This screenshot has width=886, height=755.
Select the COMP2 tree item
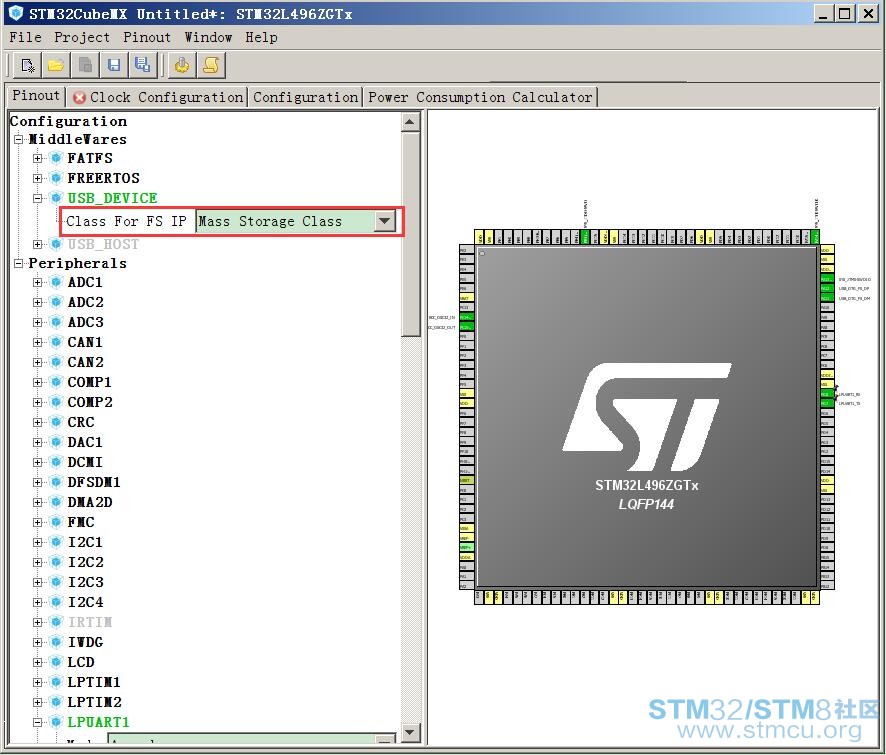[90, 402]
